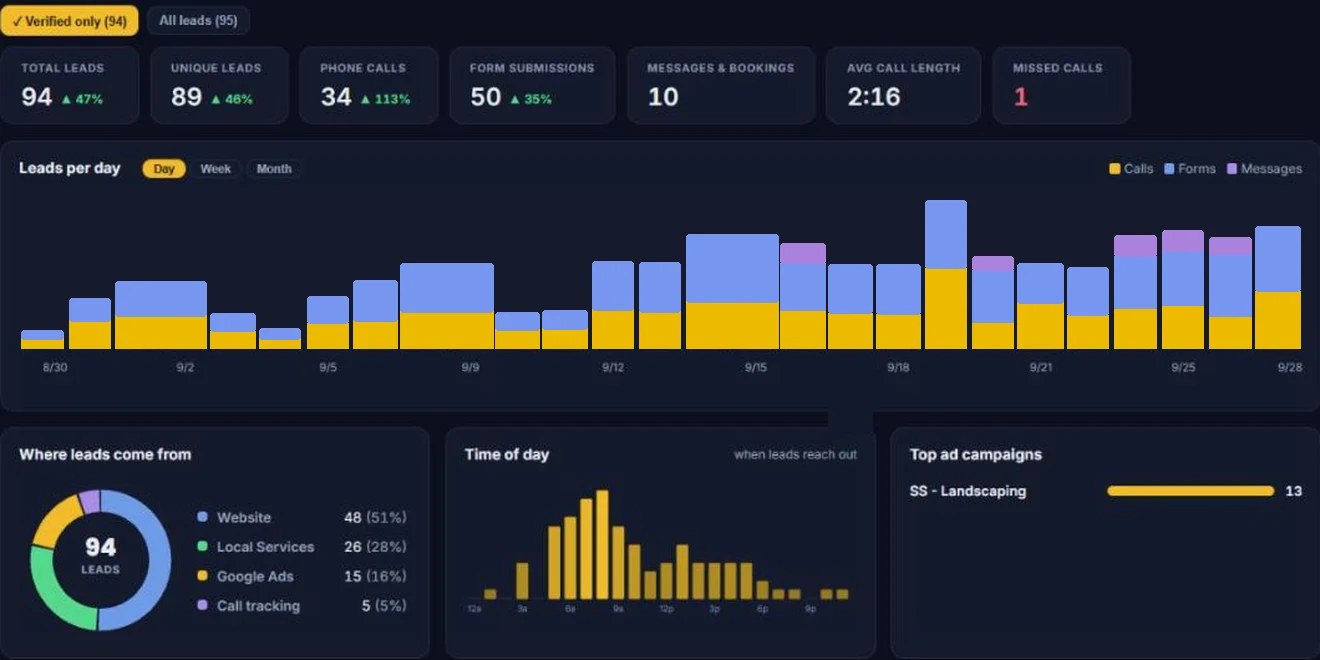Screen dimensions: 1320x660
Task: Click the Unique Leads 46% increase arrow
Action: [216, 99]
